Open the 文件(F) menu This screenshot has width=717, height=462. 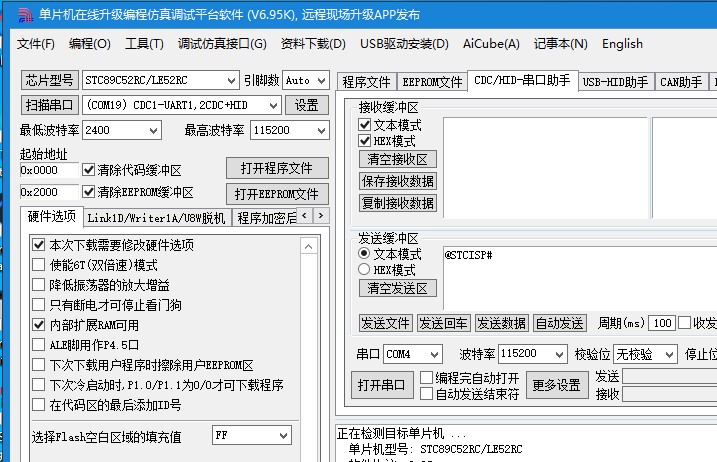pos(36,44)
